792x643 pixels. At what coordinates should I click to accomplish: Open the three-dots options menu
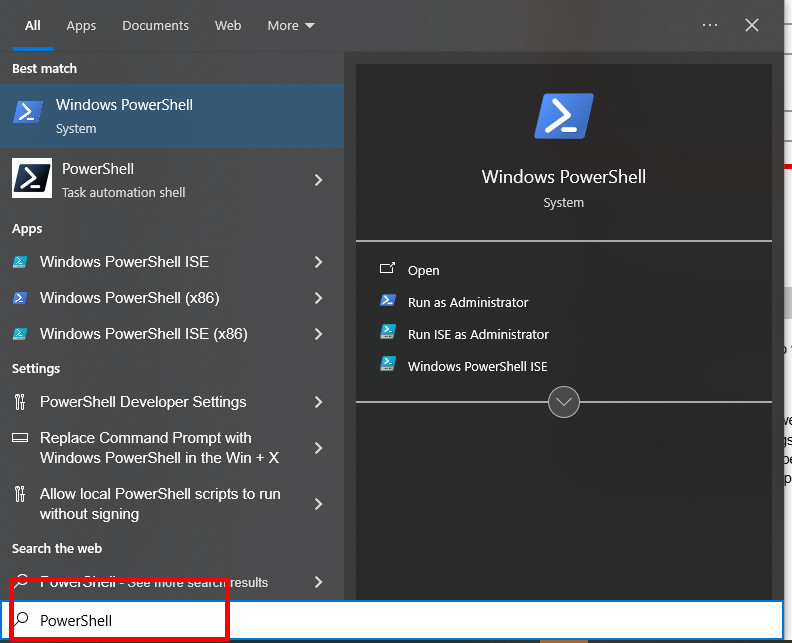point(710,25)
